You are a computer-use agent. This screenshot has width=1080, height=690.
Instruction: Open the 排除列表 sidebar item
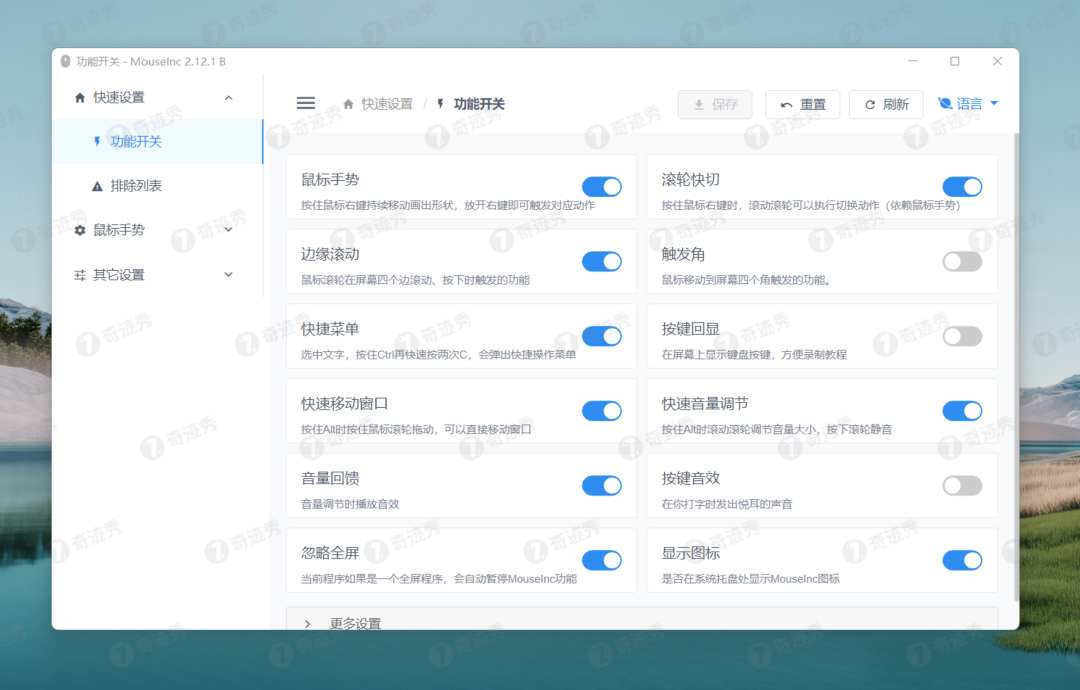(158, 186)
